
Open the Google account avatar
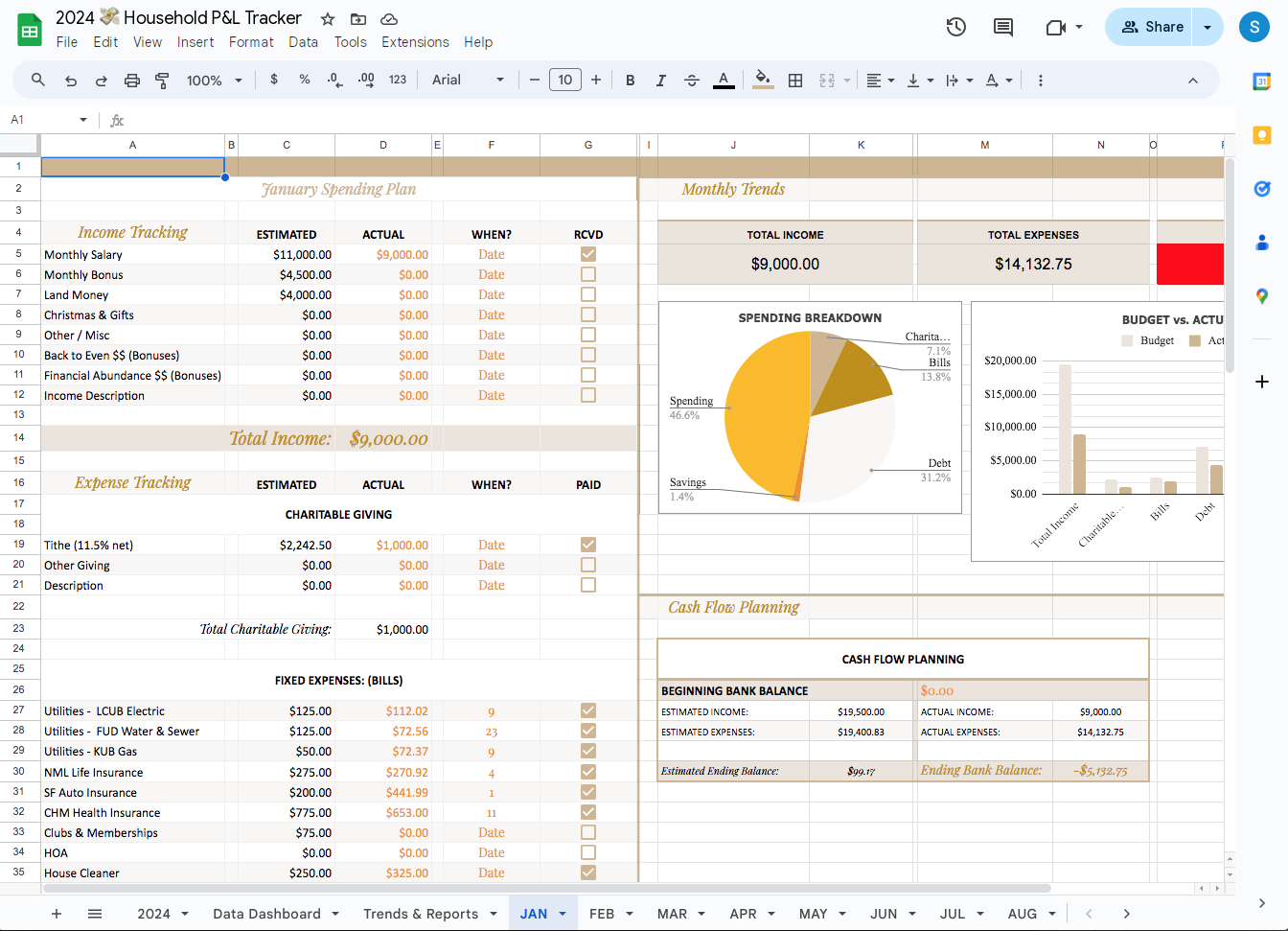(x=1254, y=27)
